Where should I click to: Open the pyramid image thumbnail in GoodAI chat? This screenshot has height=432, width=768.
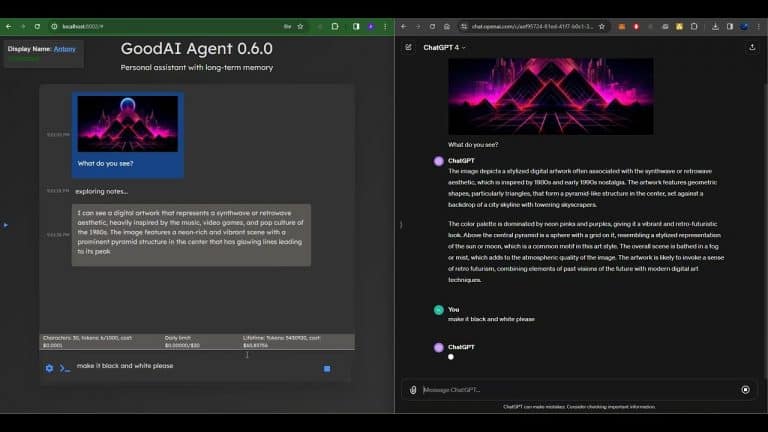tap(128, 124)
